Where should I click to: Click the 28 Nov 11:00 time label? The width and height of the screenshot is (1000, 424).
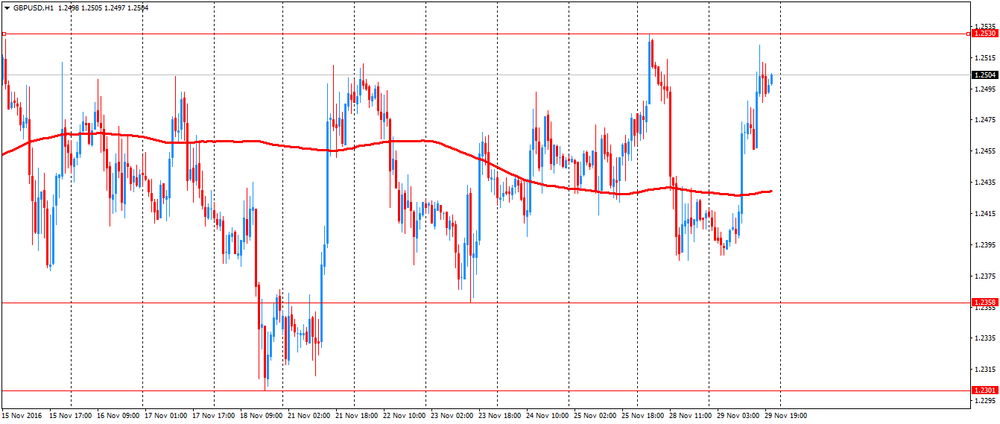pyautogui.click(x=690, y=415)
